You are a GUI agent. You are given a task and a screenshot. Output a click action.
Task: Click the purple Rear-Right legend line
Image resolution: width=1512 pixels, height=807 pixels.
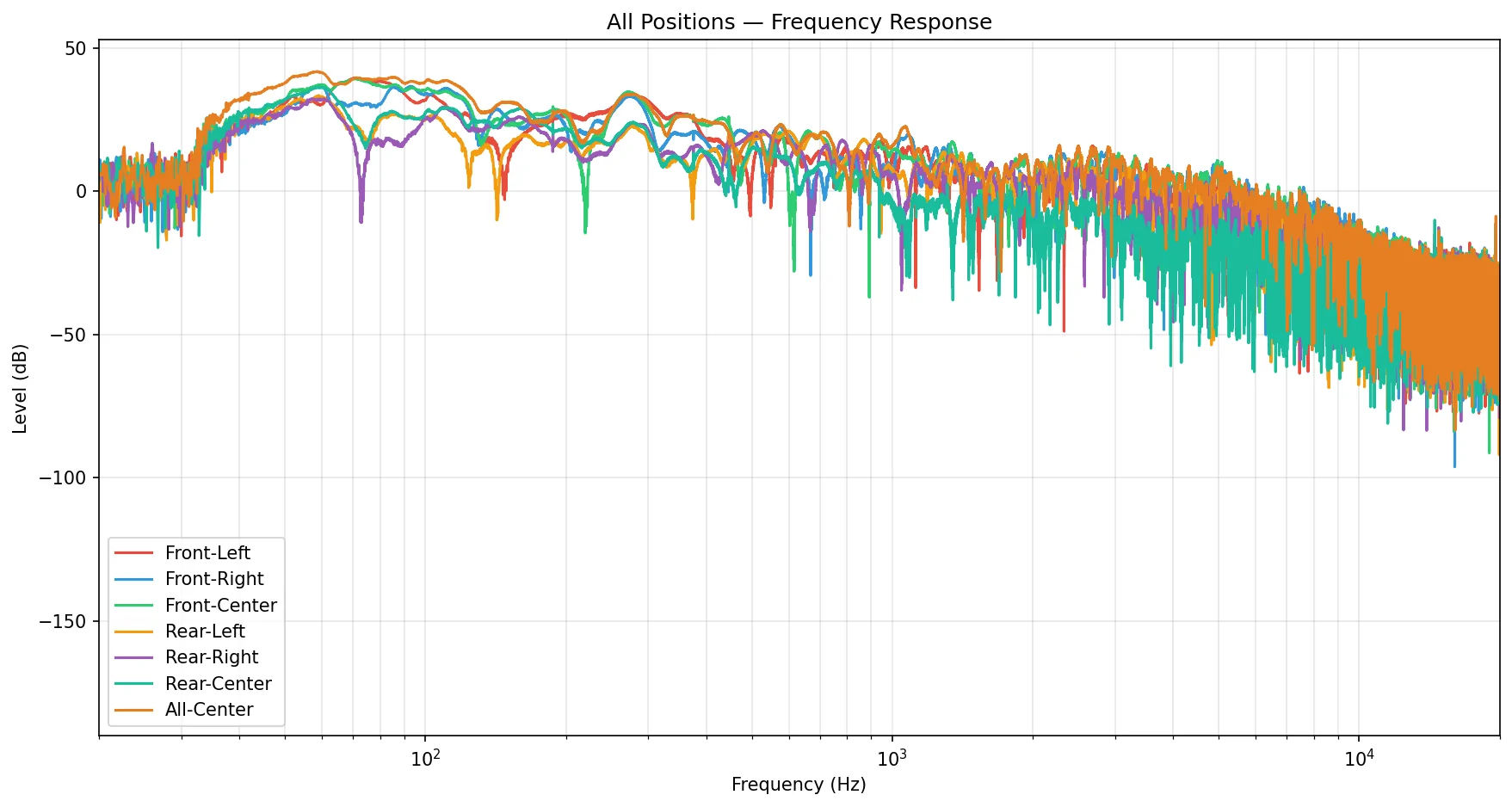point(133,657)
